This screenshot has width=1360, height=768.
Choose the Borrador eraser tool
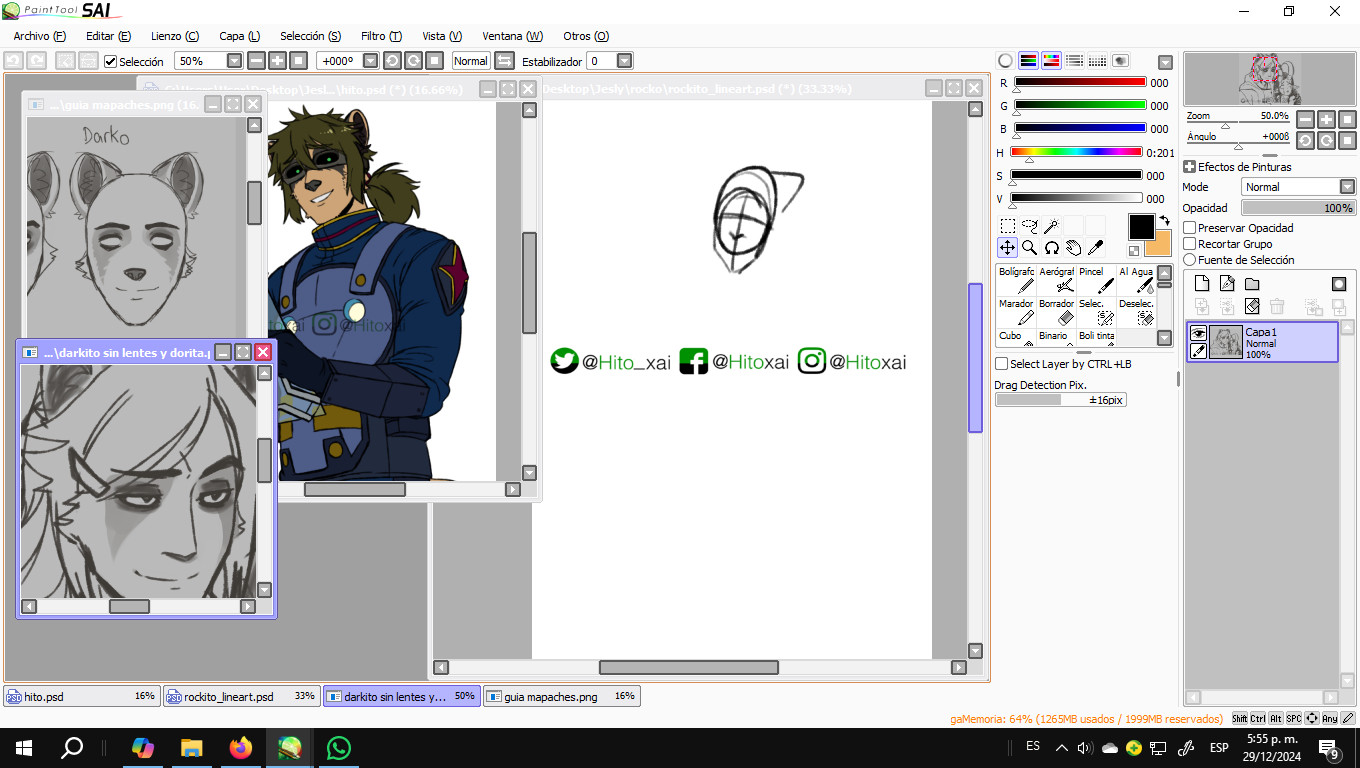pyautogui.click(x=1056, y=312)
